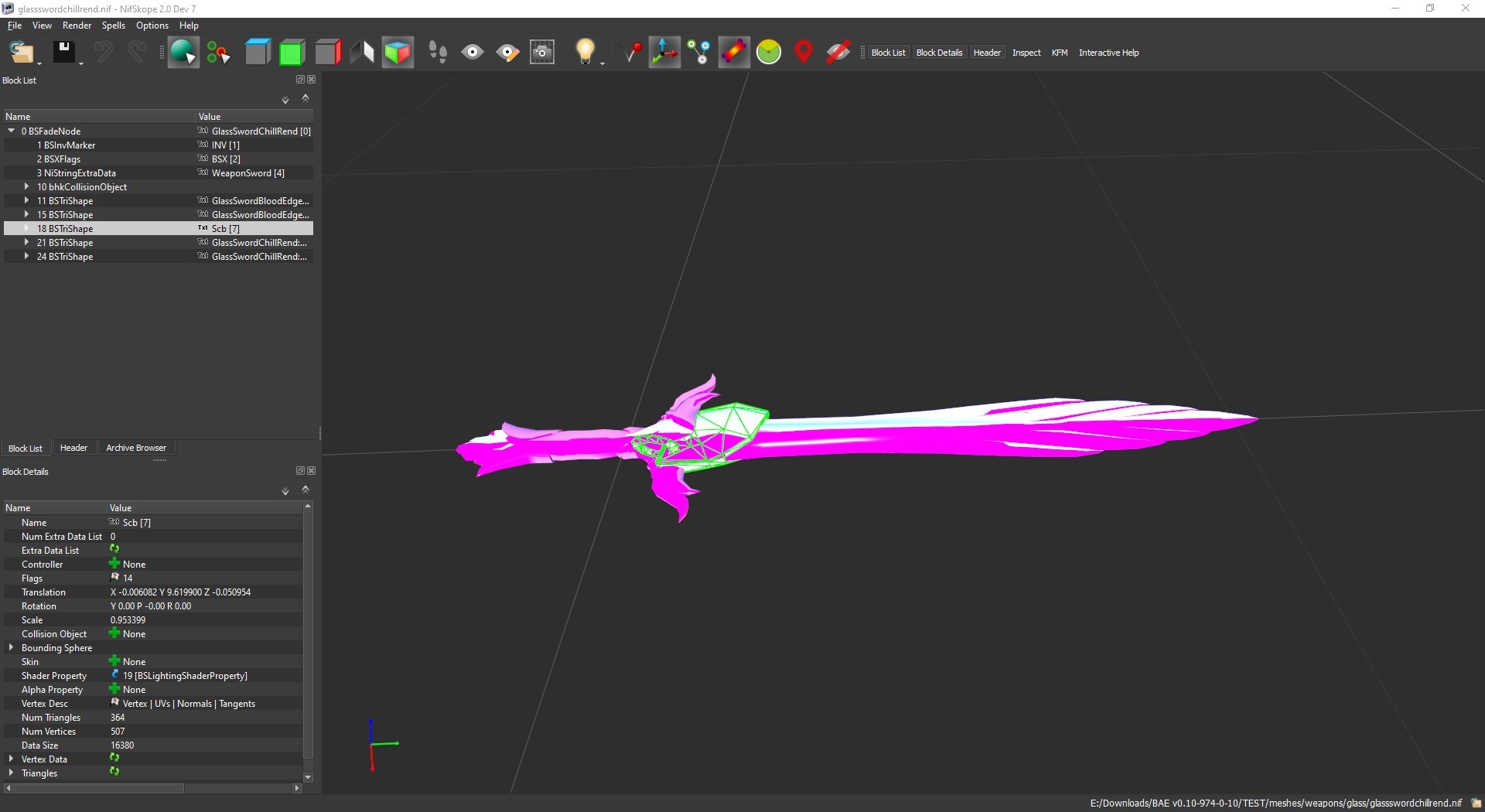
Task: Expand the Bounding Sphere row
Action: [11, 647]
